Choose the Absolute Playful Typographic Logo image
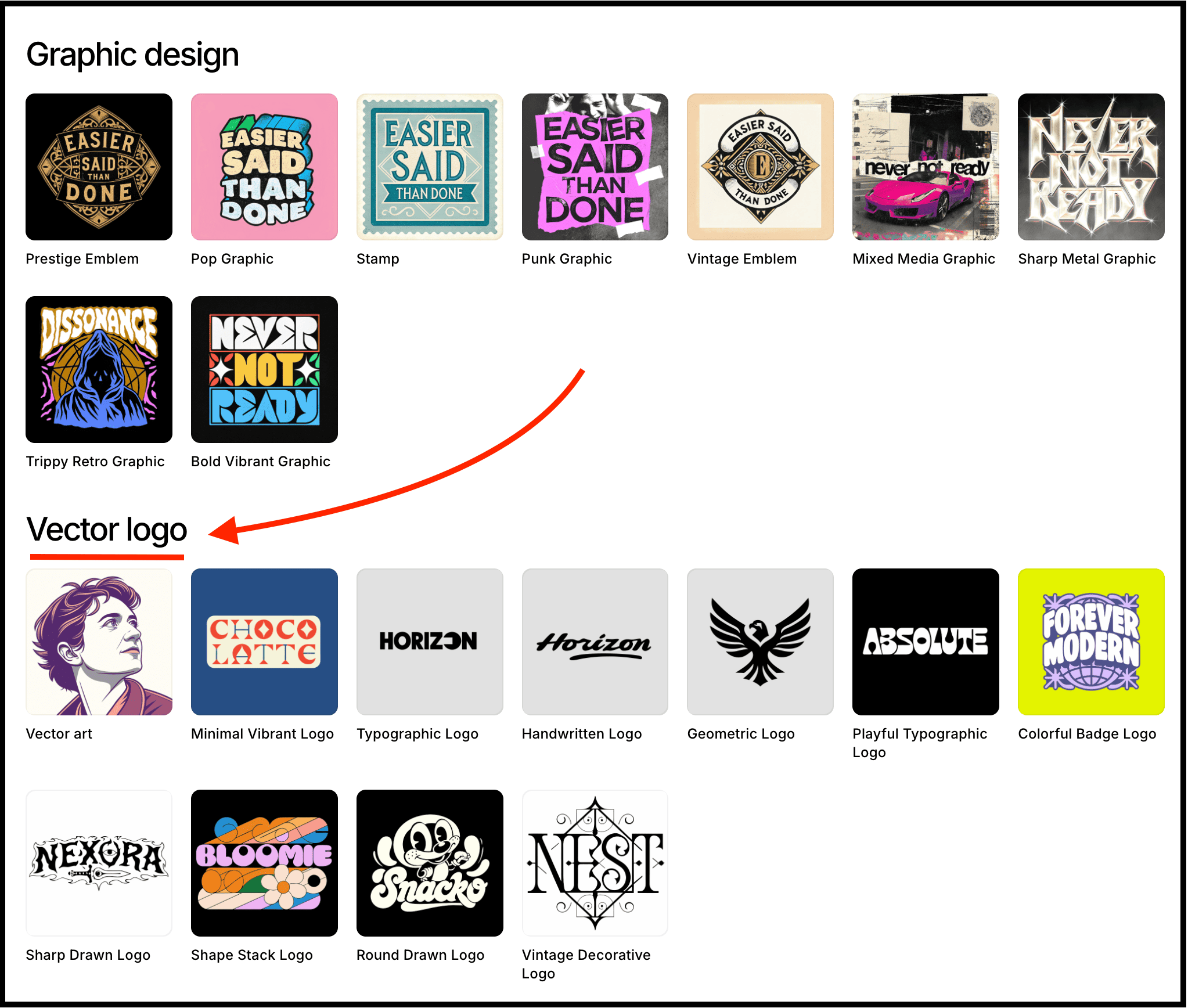Image resolution: width=1188 pixels, height=1008 pixels. click(926, 642)
